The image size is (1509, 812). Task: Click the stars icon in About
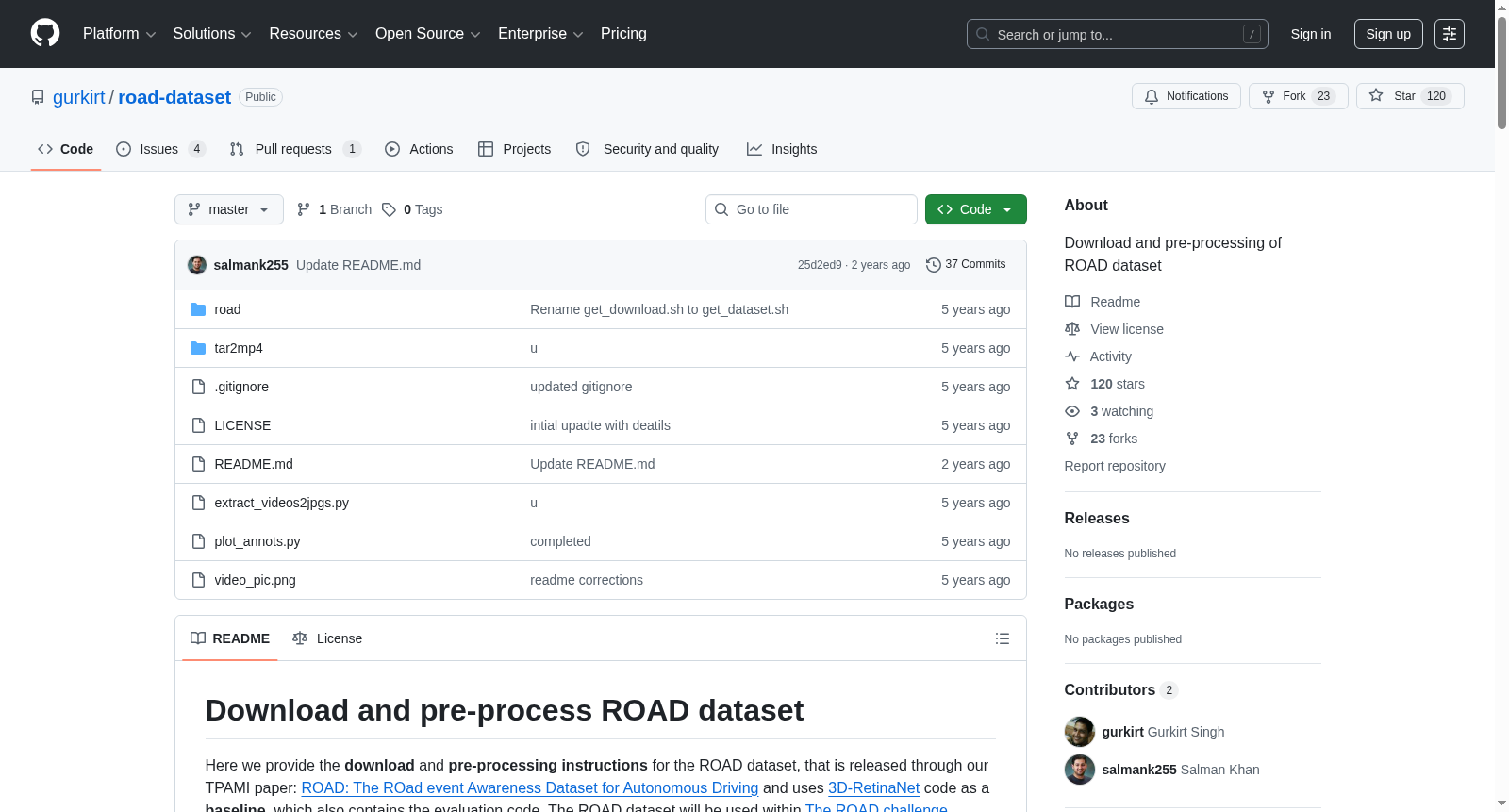(x=1072, y=384)
